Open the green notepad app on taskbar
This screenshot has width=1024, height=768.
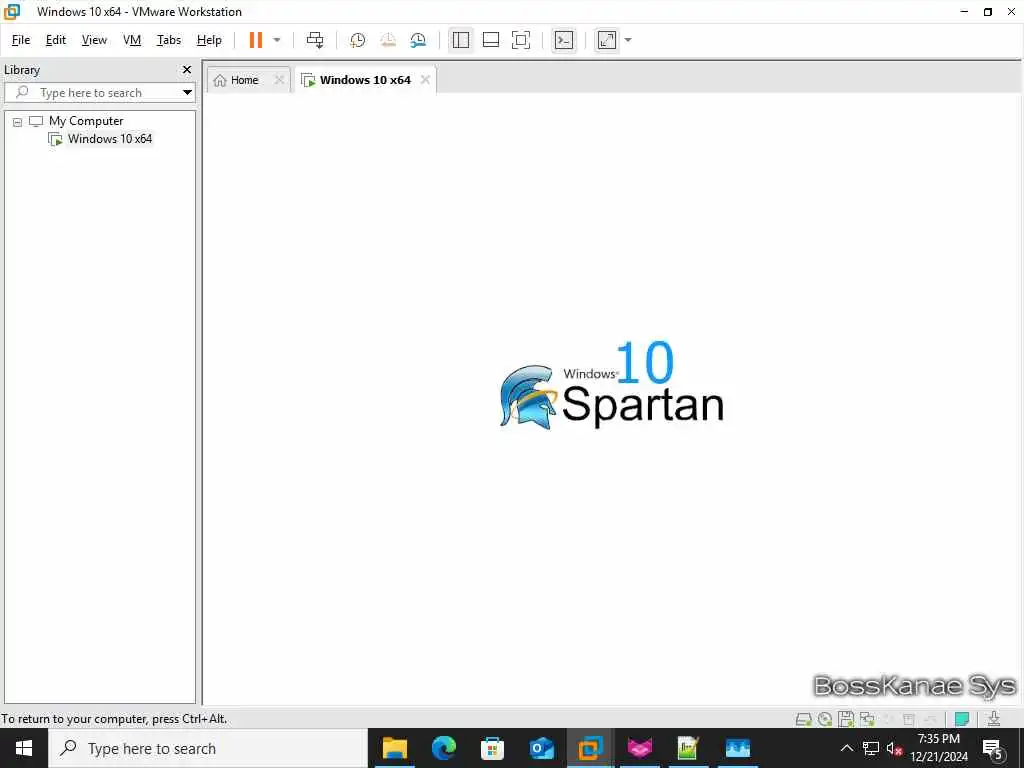[688, 748]
